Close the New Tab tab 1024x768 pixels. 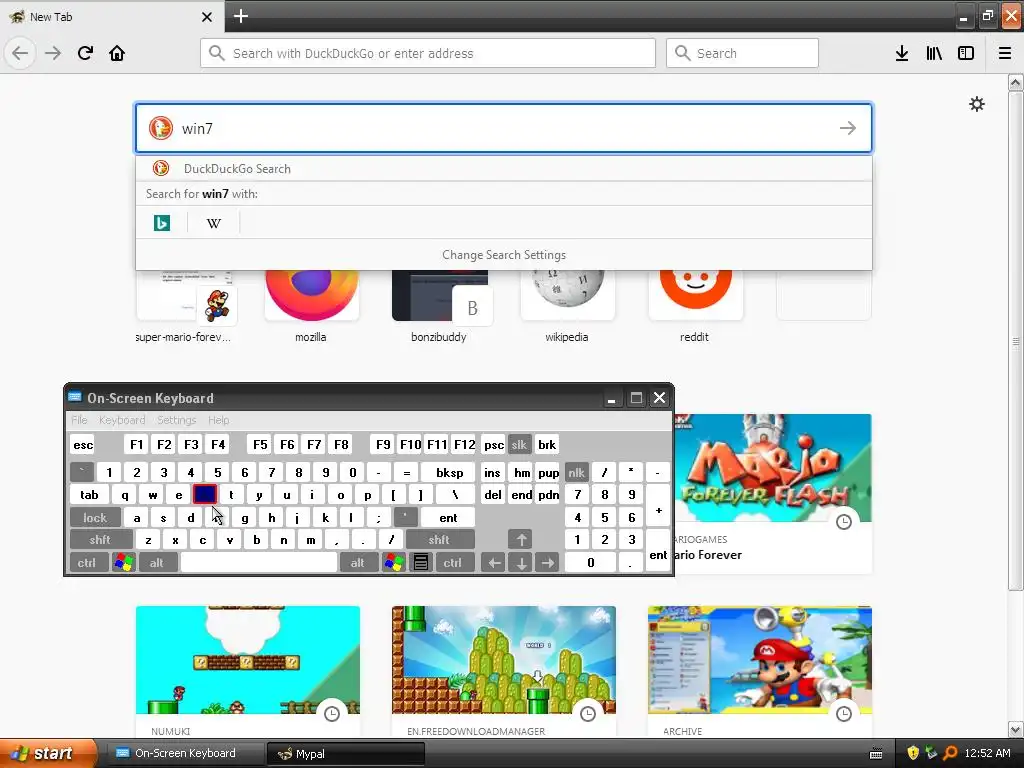[x=206, y=17]
